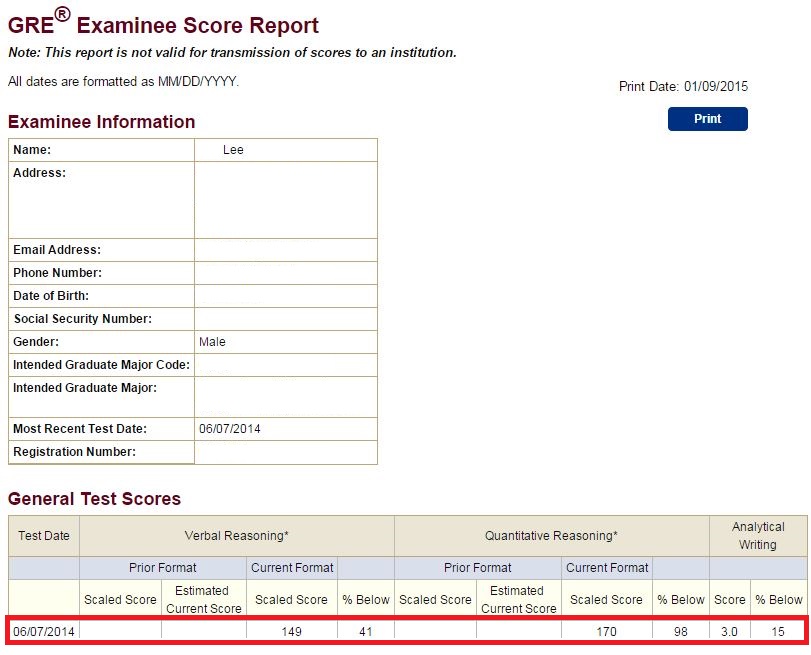The image size is (811, 655).
Task: Click the Most Recent Test Date value 06/07/2014
Action: (x=230, y=429)
